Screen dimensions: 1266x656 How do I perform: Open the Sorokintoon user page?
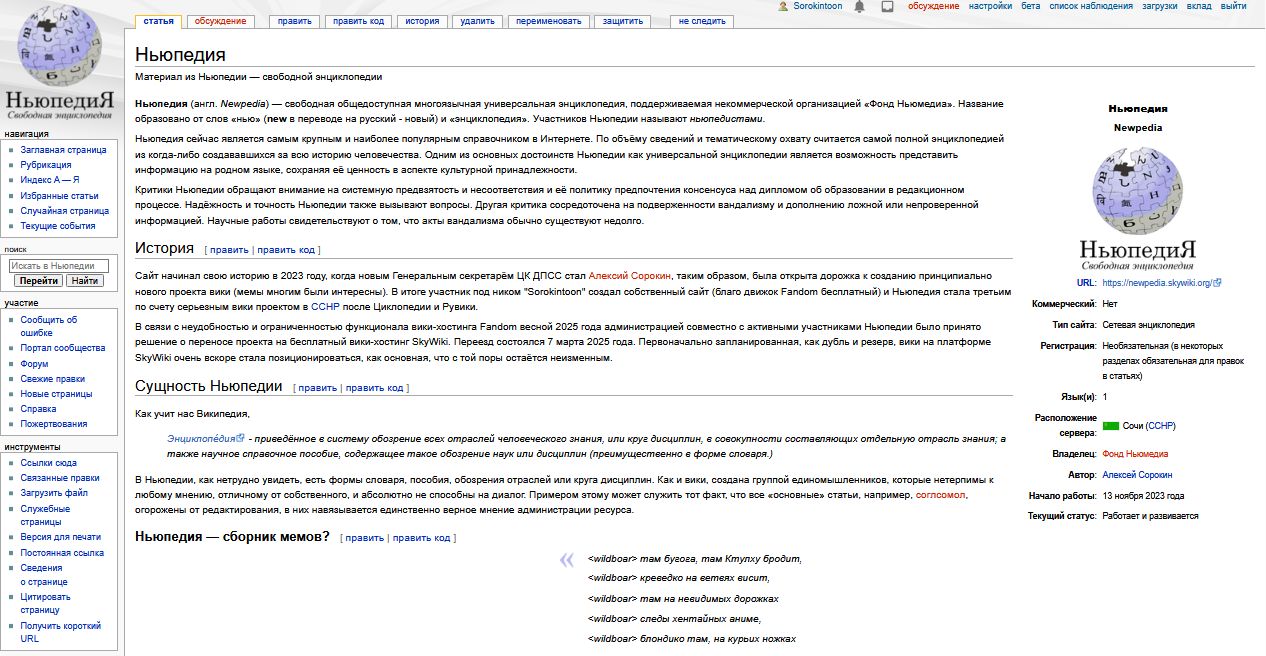click(816, 6)
